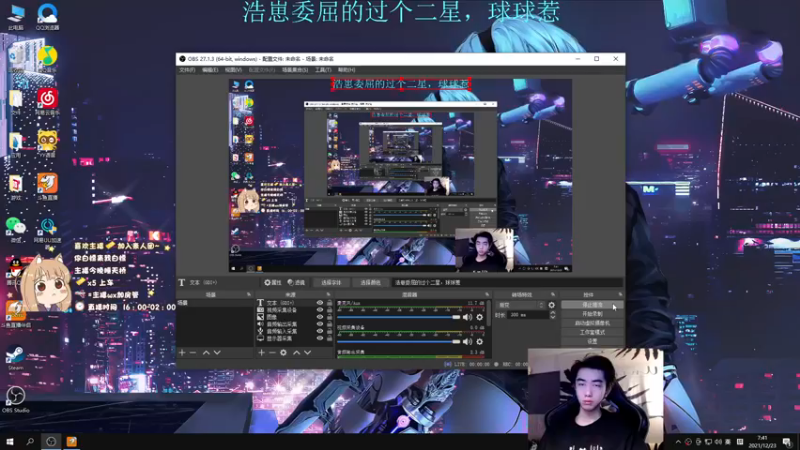
Task: Click the 选择颜色 color button
Action: tap(370, 282)
